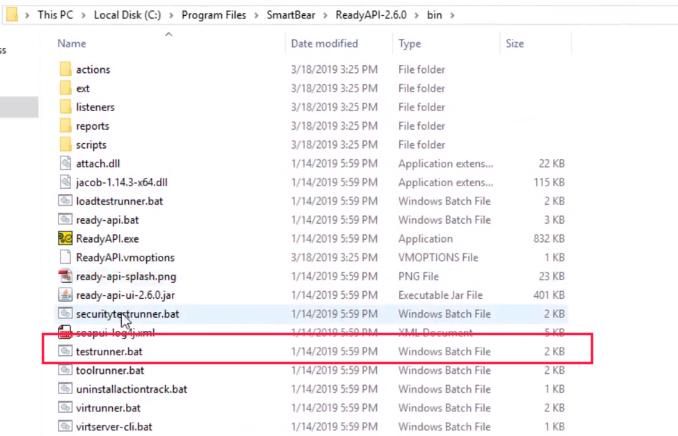Go to ReadyAPI-2.6.0 breadcrumb
Screen dimensions: 678x436
(x=371, y=15)
